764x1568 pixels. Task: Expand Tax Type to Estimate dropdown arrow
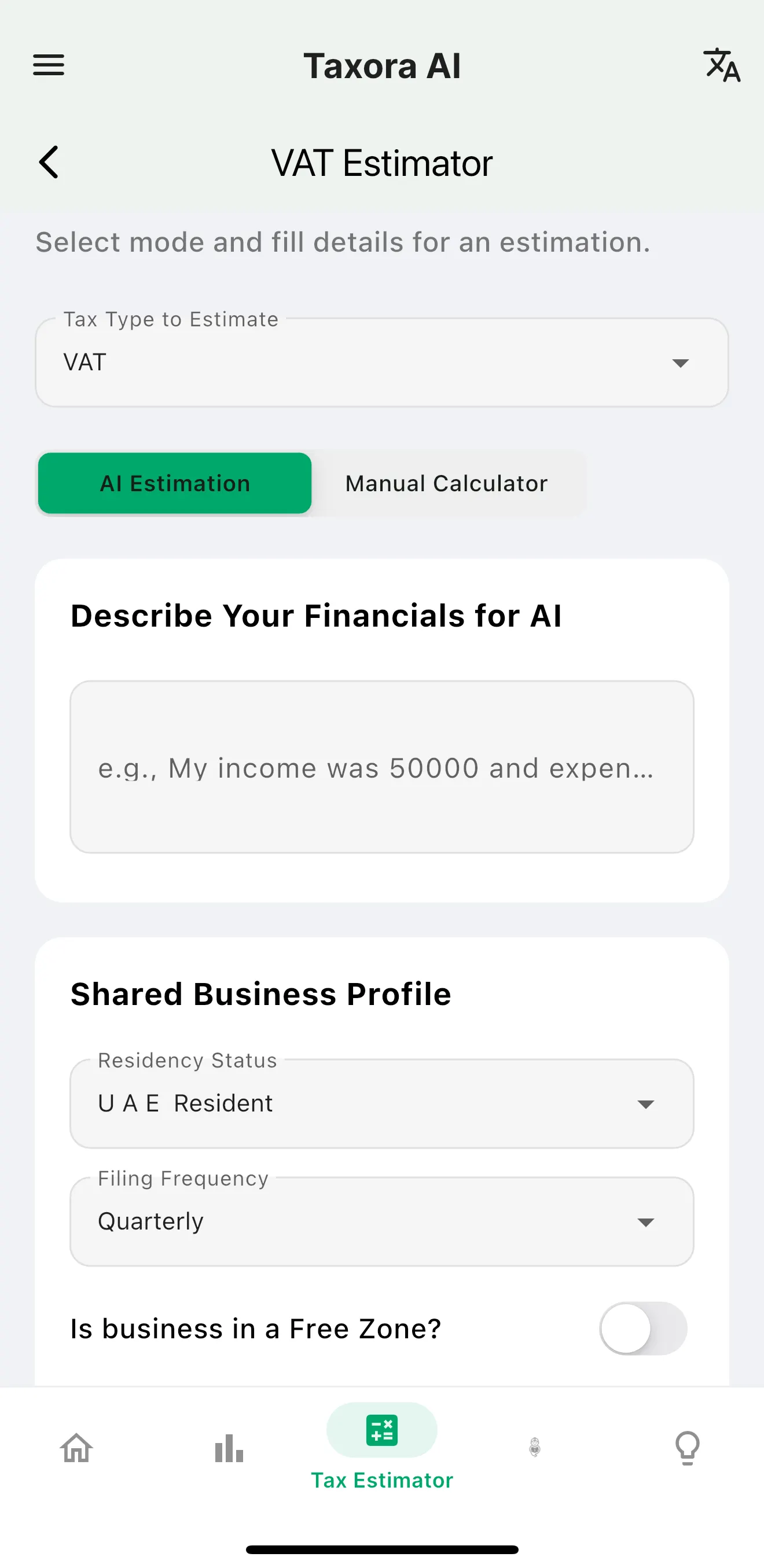(681, 363)
